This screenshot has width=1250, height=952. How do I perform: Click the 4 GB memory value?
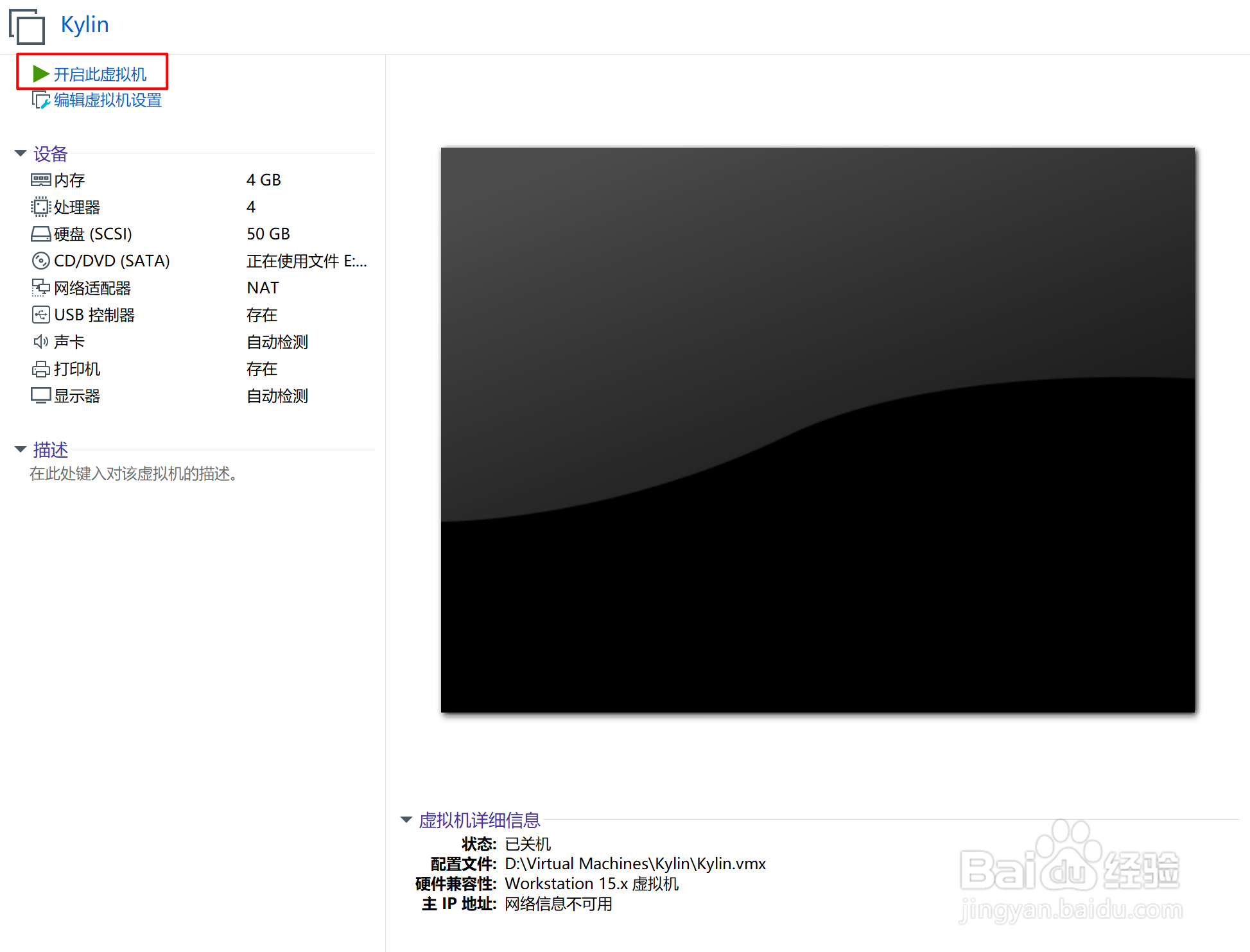coord(264,180)
